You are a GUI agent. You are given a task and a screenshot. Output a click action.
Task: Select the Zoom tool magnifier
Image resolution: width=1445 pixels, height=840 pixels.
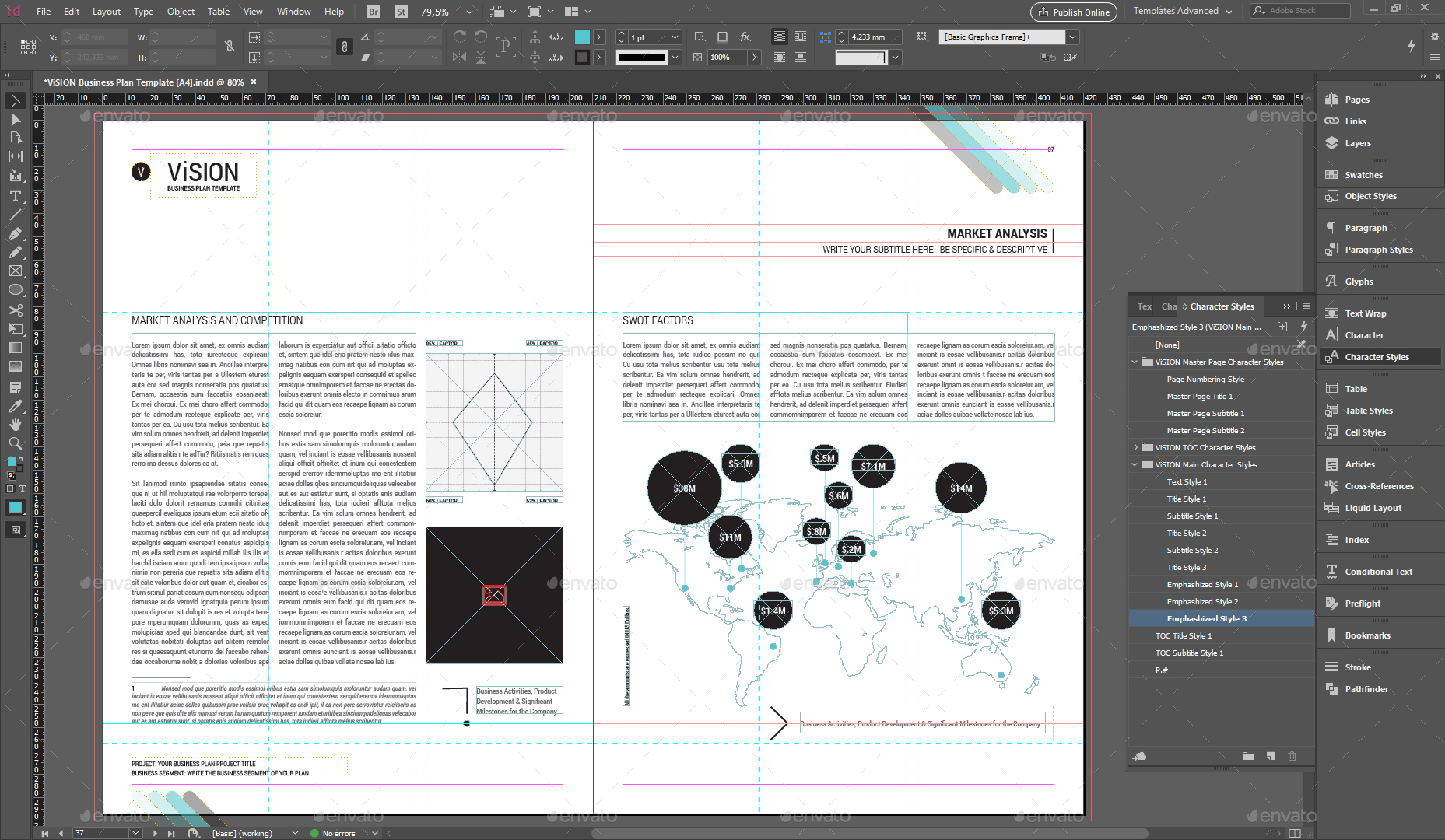(15, 443)
